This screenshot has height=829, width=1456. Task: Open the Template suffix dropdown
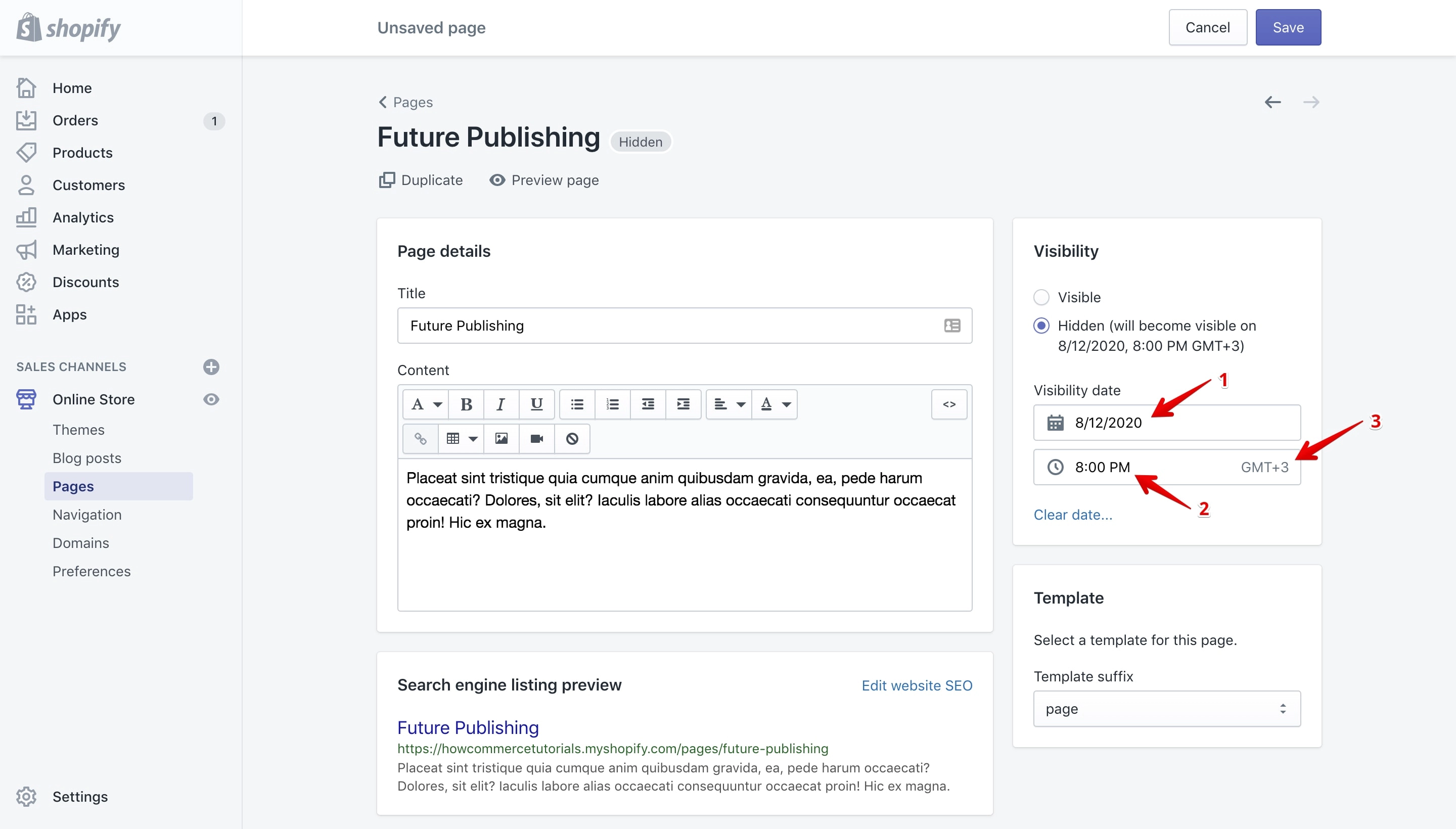click(x=1167, y=709)
